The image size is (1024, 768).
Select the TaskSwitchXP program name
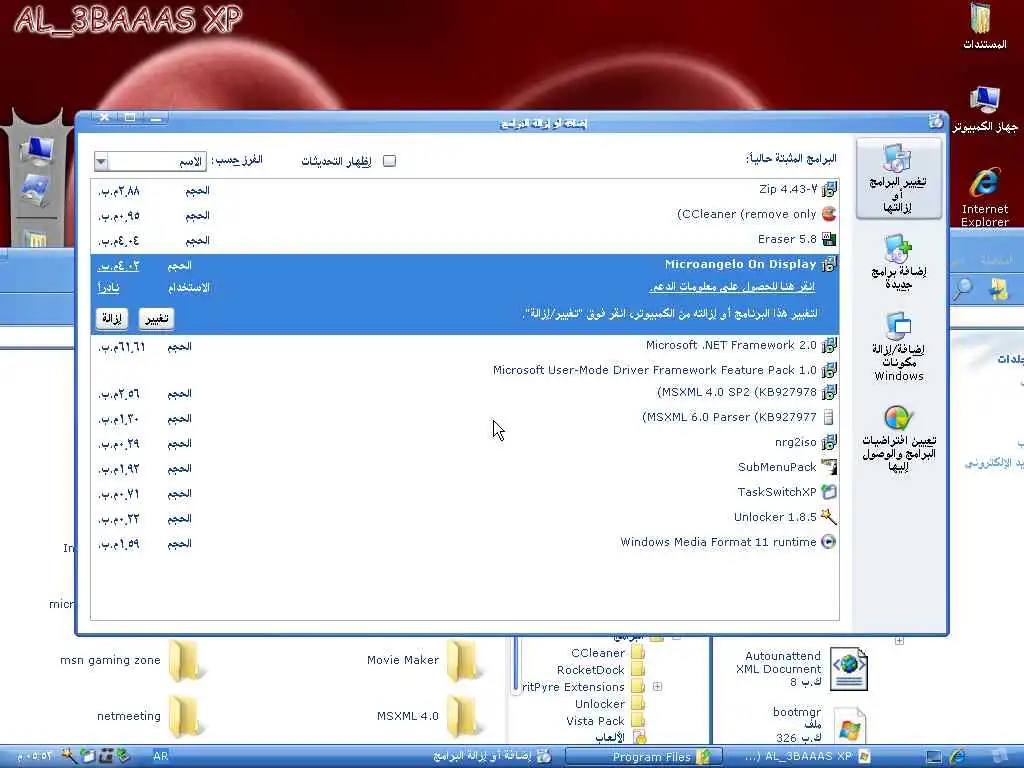point(776,492)
